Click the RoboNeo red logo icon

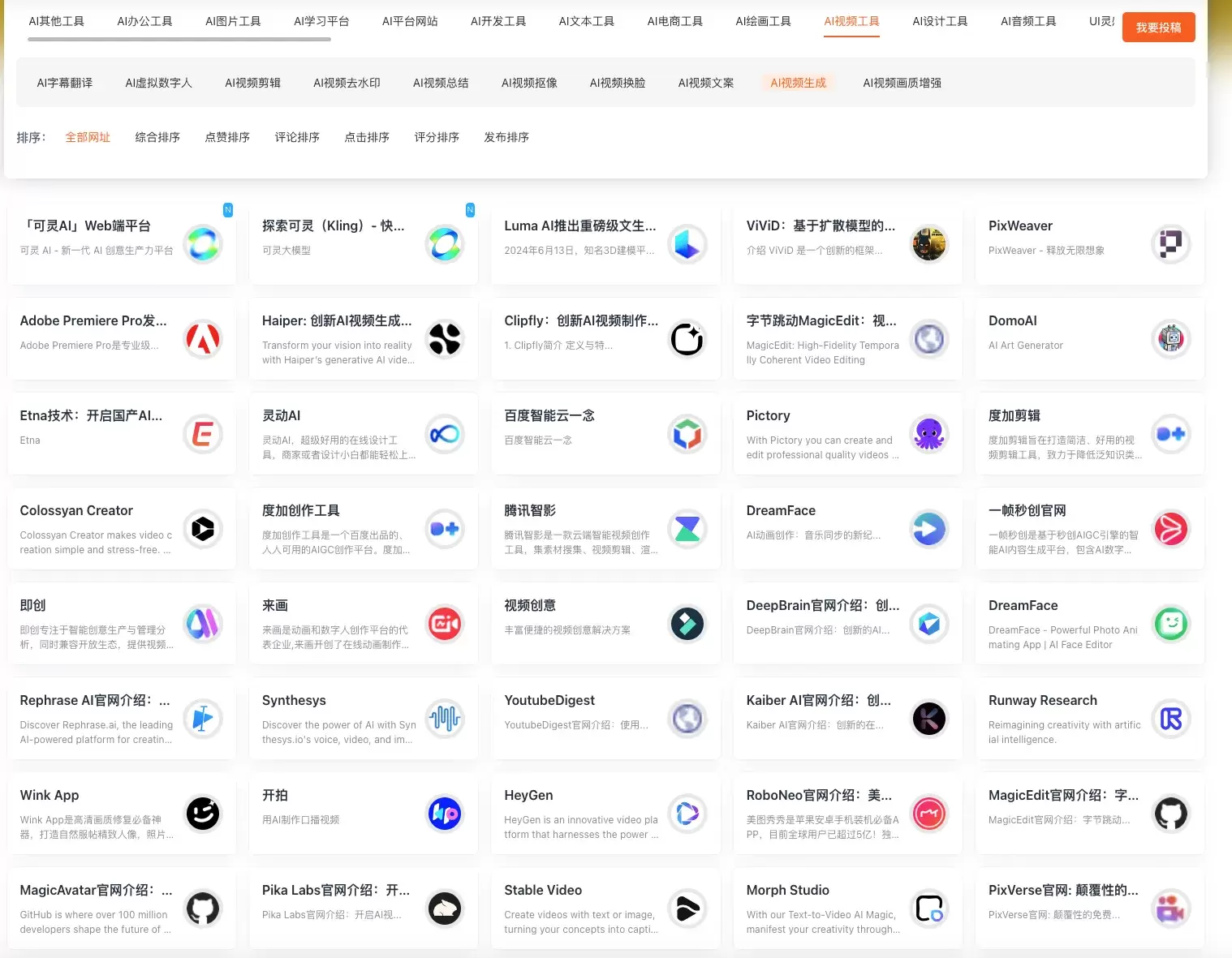point(929,814)
